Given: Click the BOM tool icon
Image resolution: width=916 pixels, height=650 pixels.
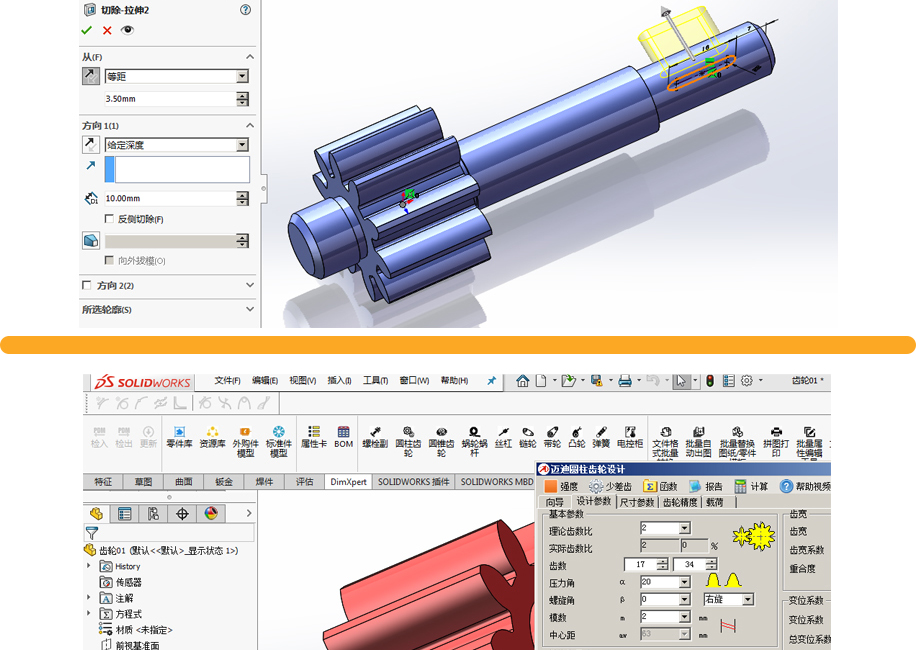Looking at the screenshot, I should (x=344, y=437).
